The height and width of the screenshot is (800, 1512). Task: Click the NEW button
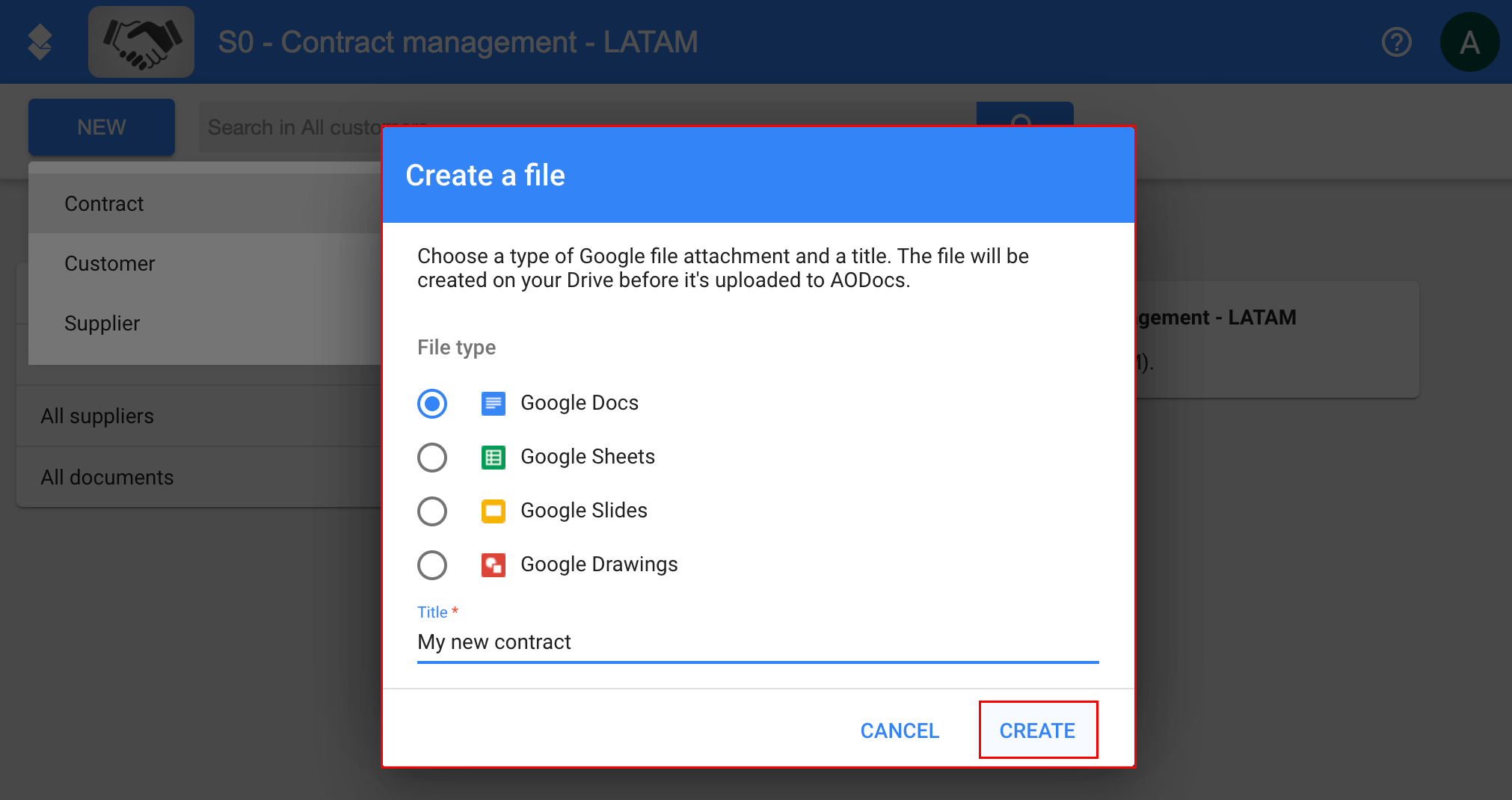pyautogui.click(x=102, y=127)
